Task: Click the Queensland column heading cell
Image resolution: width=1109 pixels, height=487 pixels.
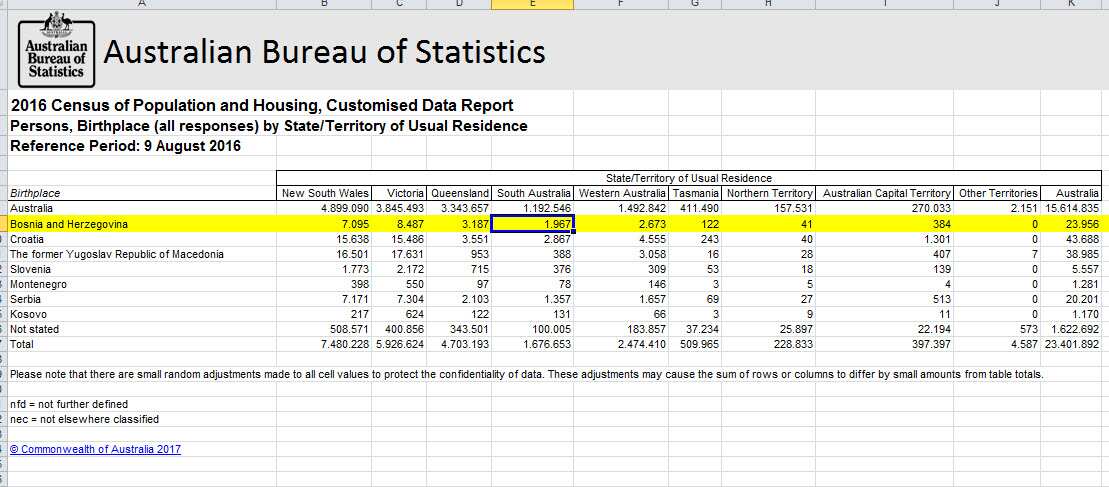Action: point(460,192)
